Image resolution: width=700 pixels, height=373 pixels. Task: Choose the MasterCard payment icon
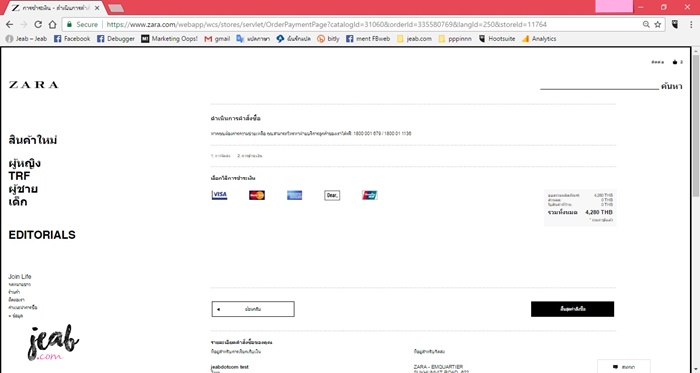click(x=257, y=195)
